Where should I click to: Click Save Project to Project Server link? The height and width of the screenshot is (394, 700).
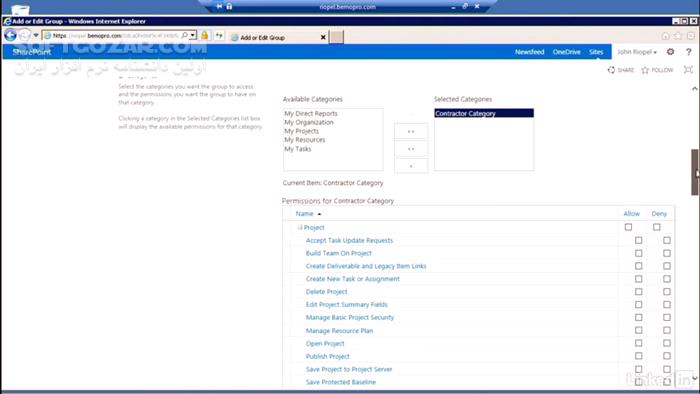tap(349, 369)
